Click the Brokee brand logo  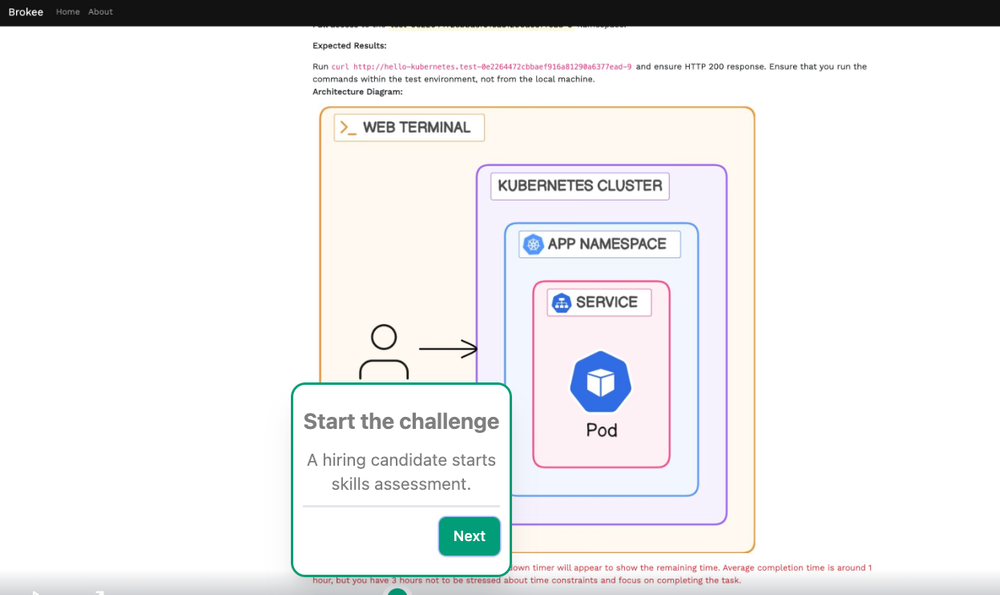click(x=26, y=11)
